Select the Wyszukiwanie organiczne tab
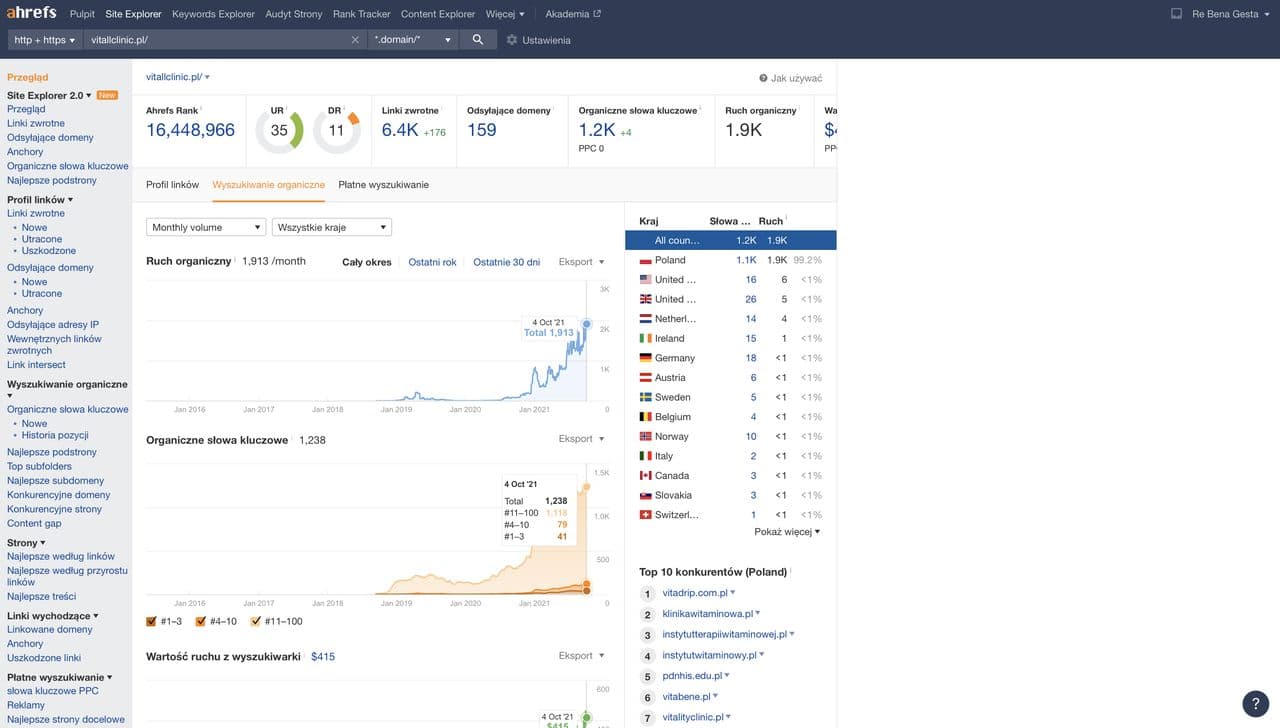Viewport: 1280px width, 728px height. tap(269, 185)
